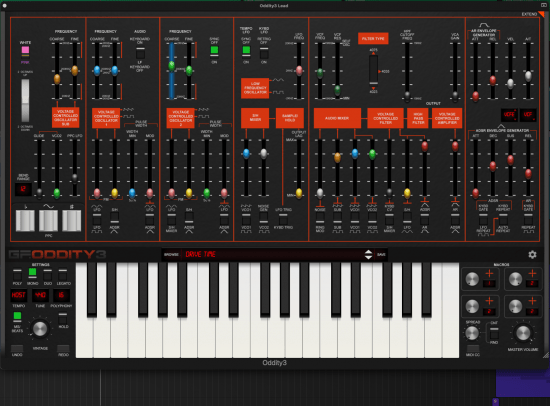Viewport: 550px width, 406px height.
Task: Click the pitch-bend flat pad
Action: pos(25,220)
